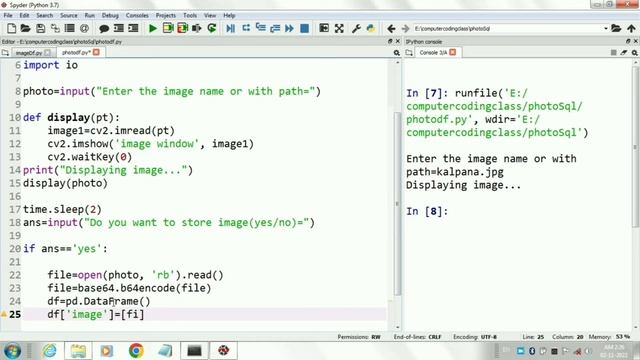
Task: Step into function in debugger
Action: 260,28
